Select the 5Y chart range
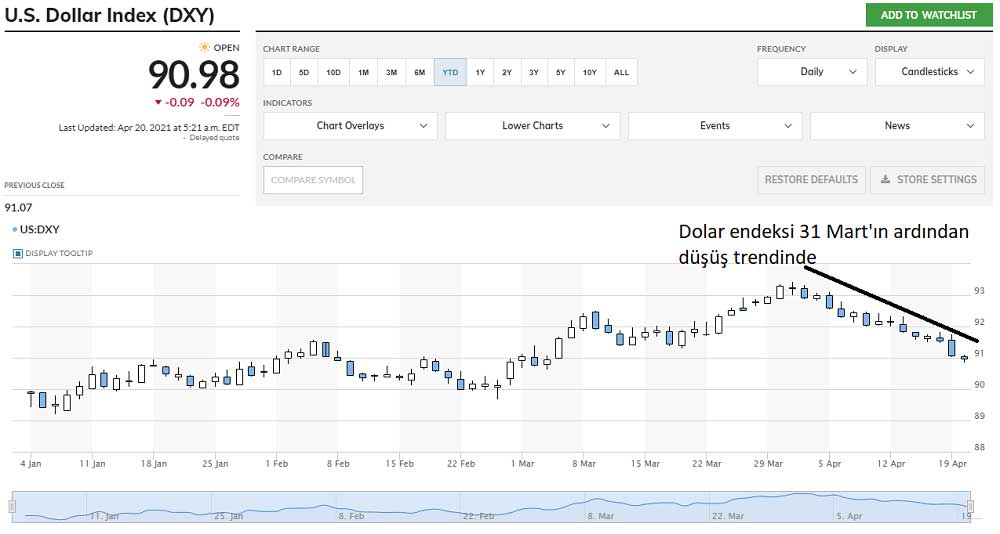Screen dimensions: 1000x534 pos(561,72)
